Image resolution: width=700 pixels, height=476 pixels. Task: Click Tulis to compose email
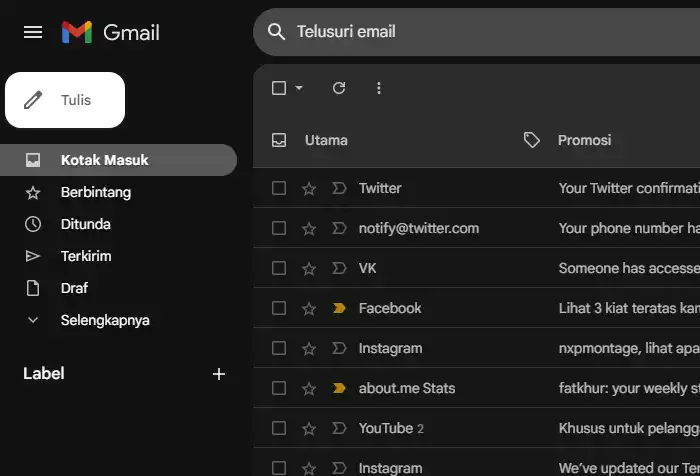click(65, 100)
